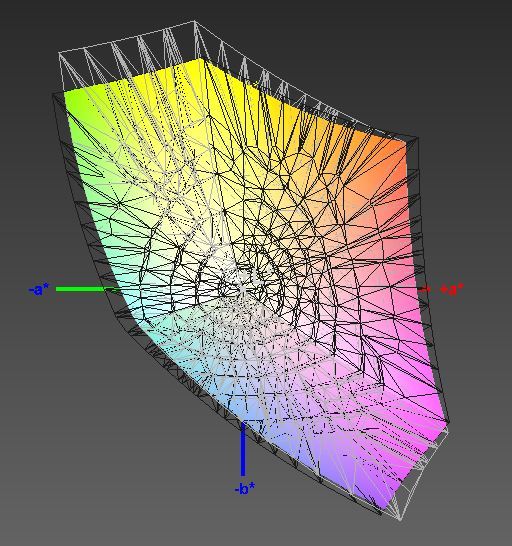The width and height of the screenshot is (512, 546).
Task: Click the white neutral center point
Action: (243, 289)
